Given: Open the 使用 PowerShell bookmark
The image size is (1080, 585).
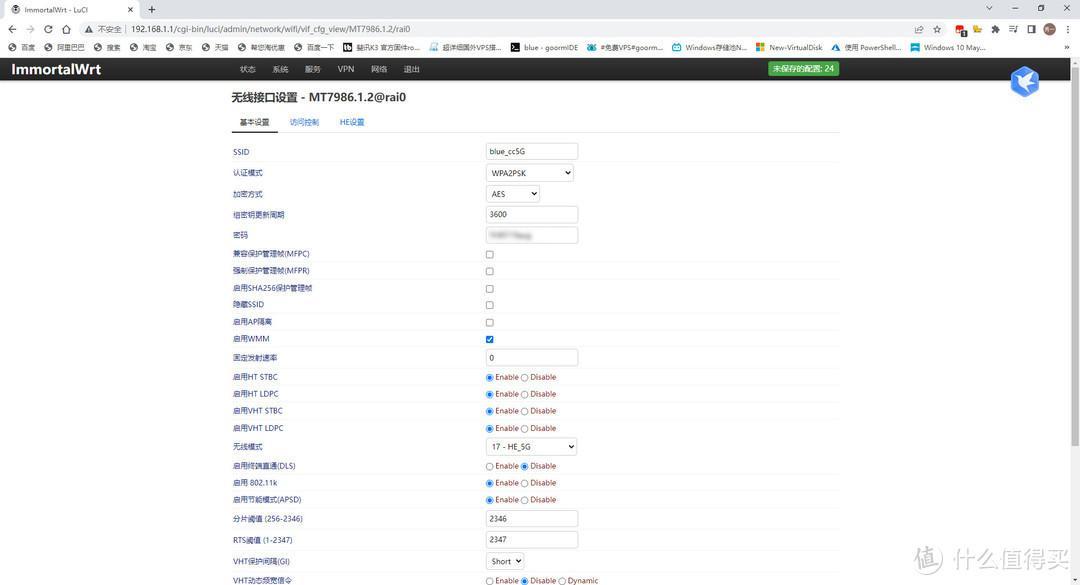Looking at the screenshot, I should tap(866, 48).
